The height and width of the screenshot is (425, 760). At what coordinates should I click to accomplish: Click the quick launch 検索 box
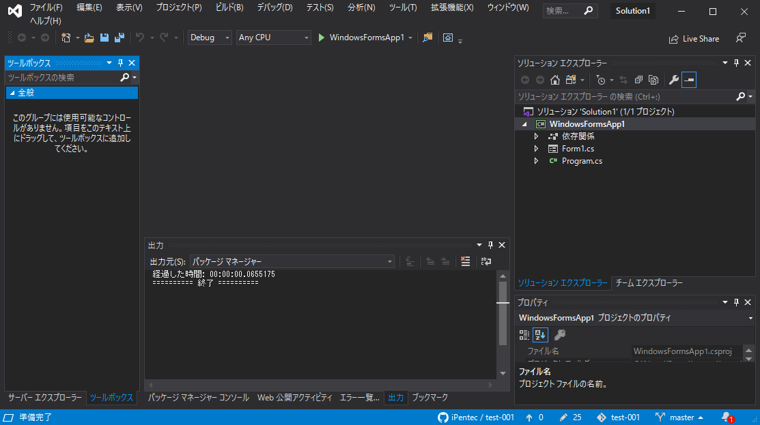(x=570, y=11)
